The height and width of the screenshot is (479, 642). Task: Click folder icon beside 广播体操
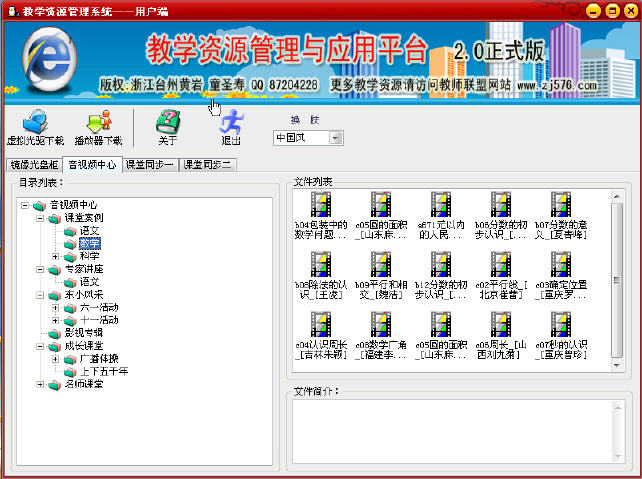[70, 359]
